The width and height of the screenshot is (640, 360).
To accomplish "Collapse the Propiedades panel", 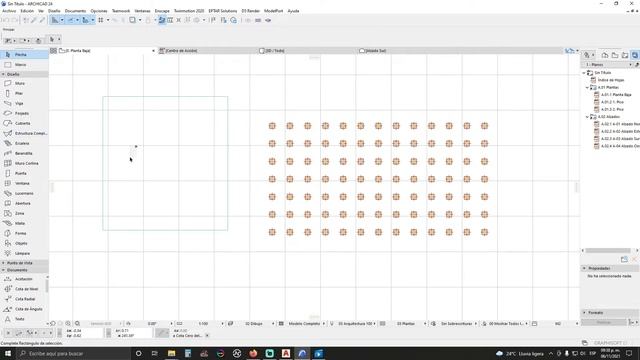I will [584, 268].
